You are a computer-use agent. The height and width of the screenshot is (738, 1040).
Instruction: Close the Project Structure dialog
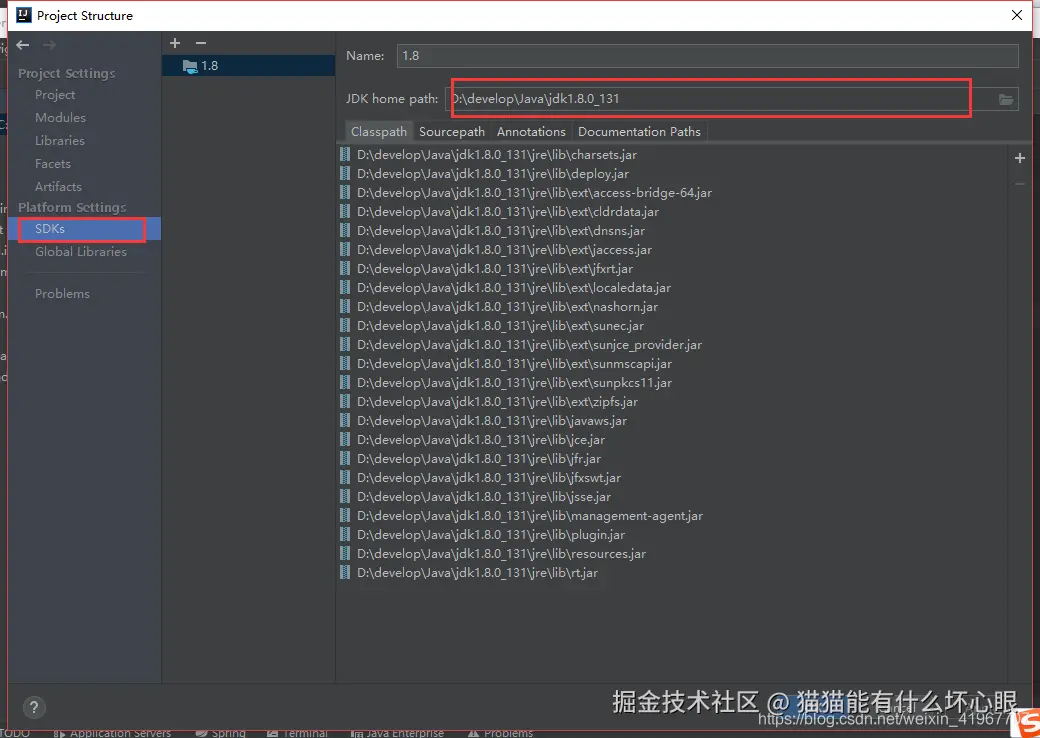(1017, 15)
